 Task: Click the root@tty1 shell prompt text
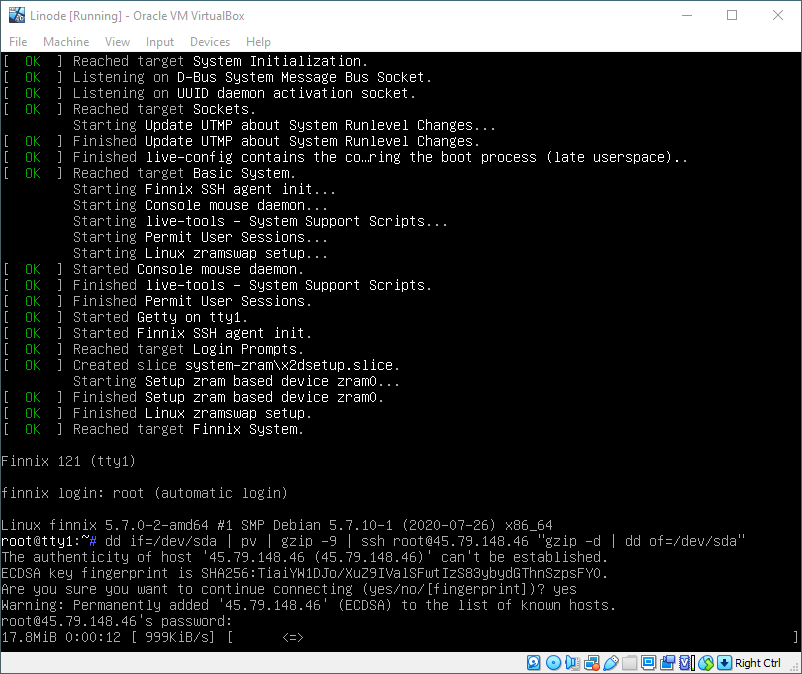49,541
